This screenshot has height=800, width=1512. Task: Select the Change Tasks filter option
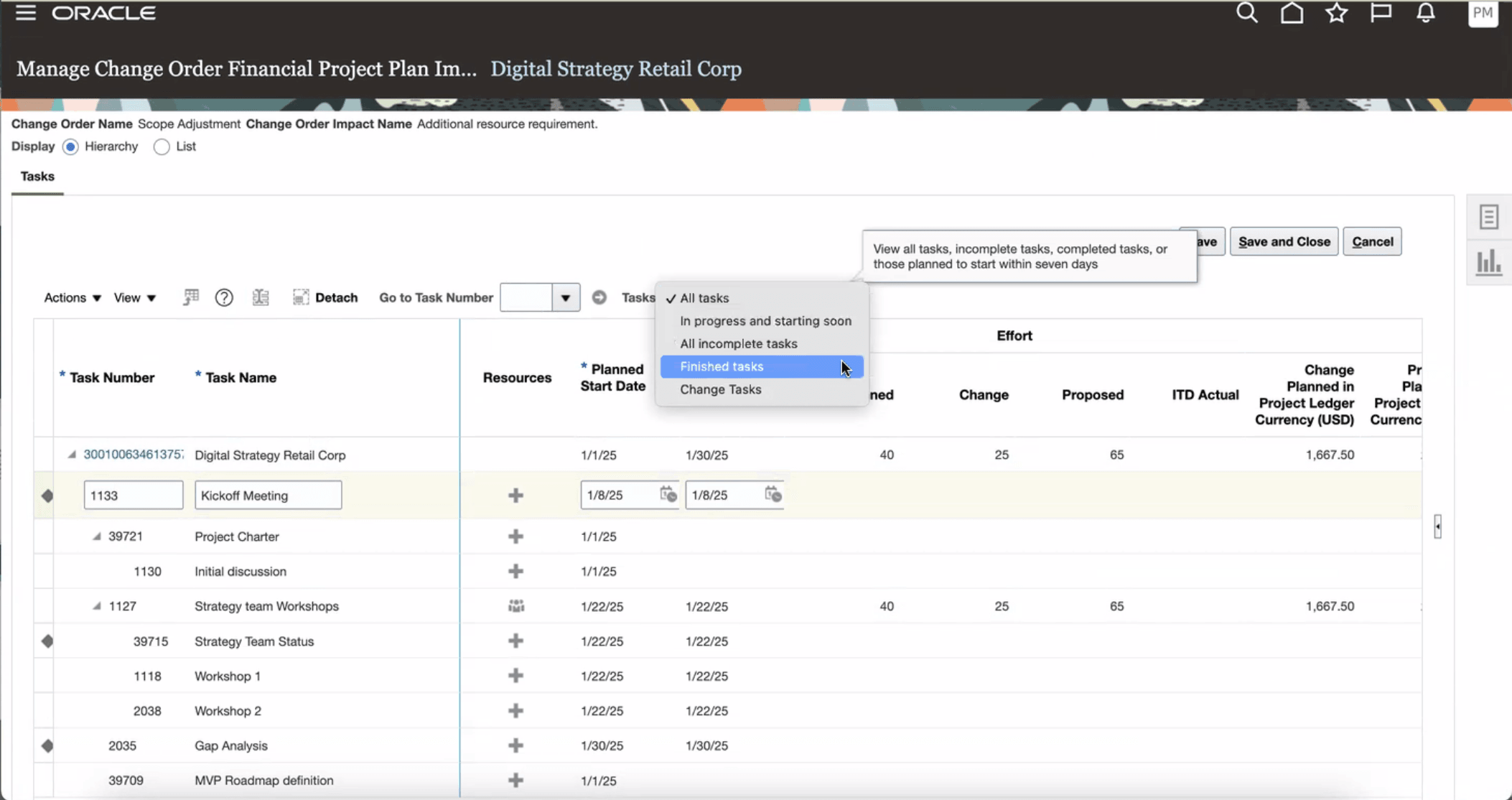[720, 389]
